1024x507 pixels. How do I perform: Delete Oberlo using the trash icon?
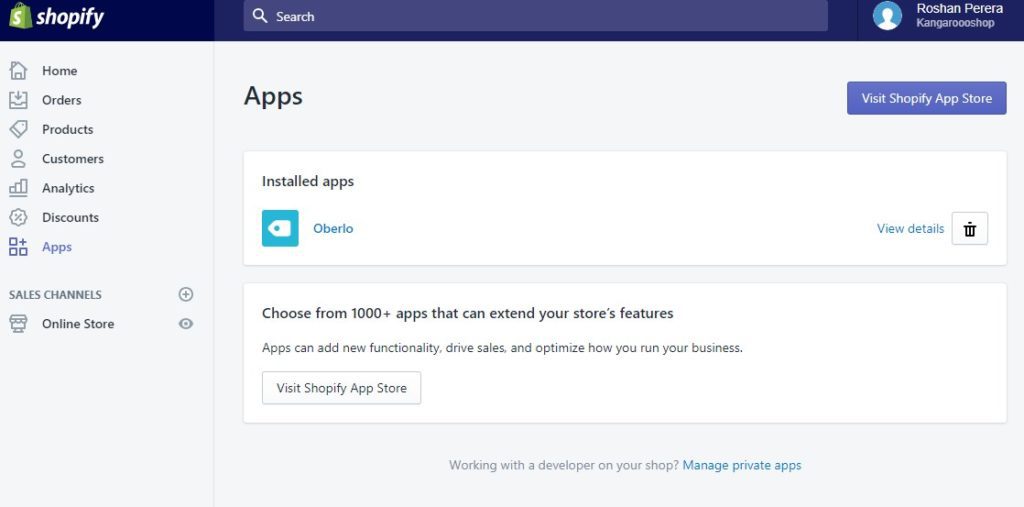point(970,229)
